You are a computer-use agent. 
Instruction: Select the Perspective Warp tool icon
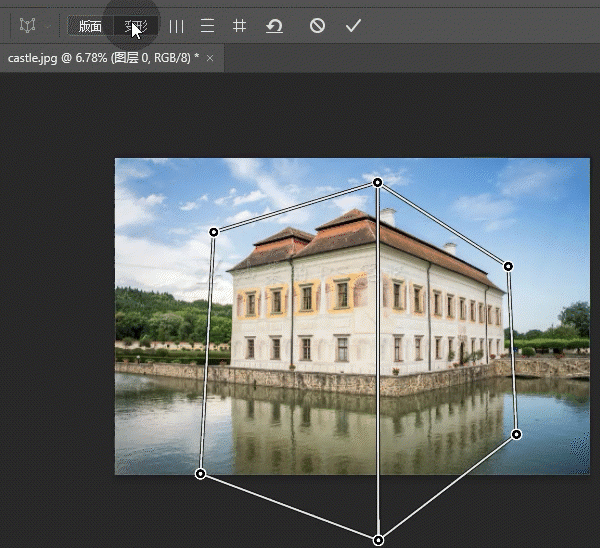tap(28, 26)
